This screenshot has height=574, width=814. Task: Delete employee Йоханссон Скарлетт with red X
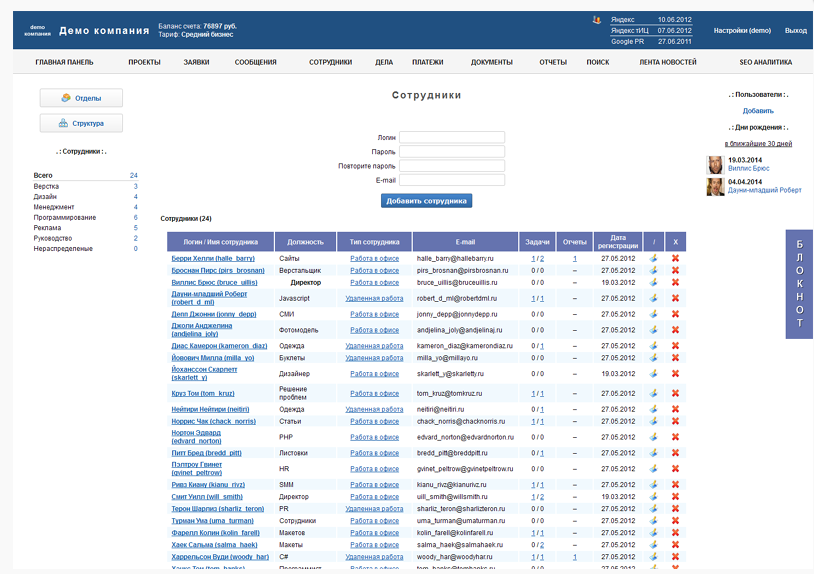(x=675, y=374)
